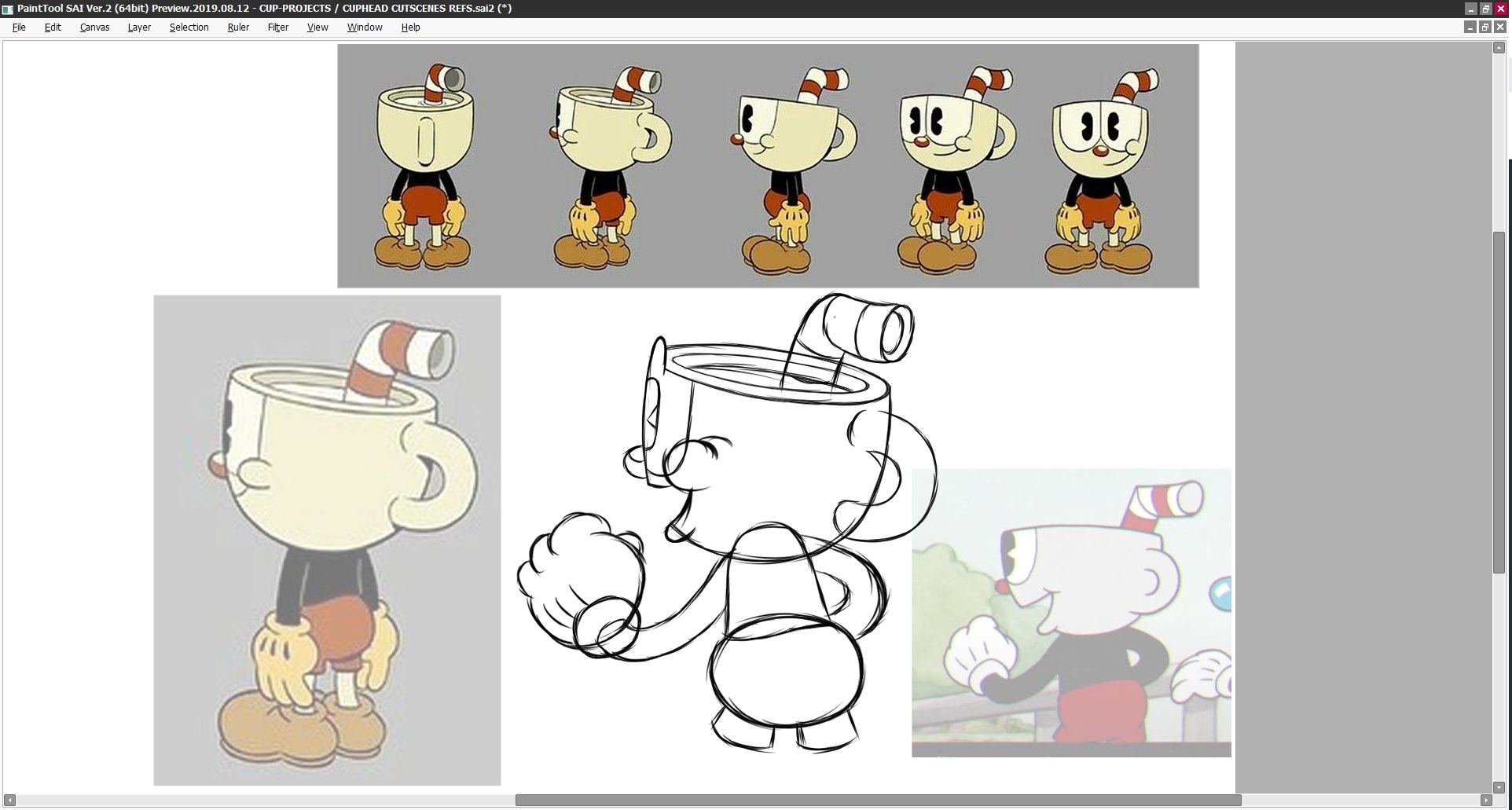Minimize the PaintTool SAI application window

pos(1470,9)
